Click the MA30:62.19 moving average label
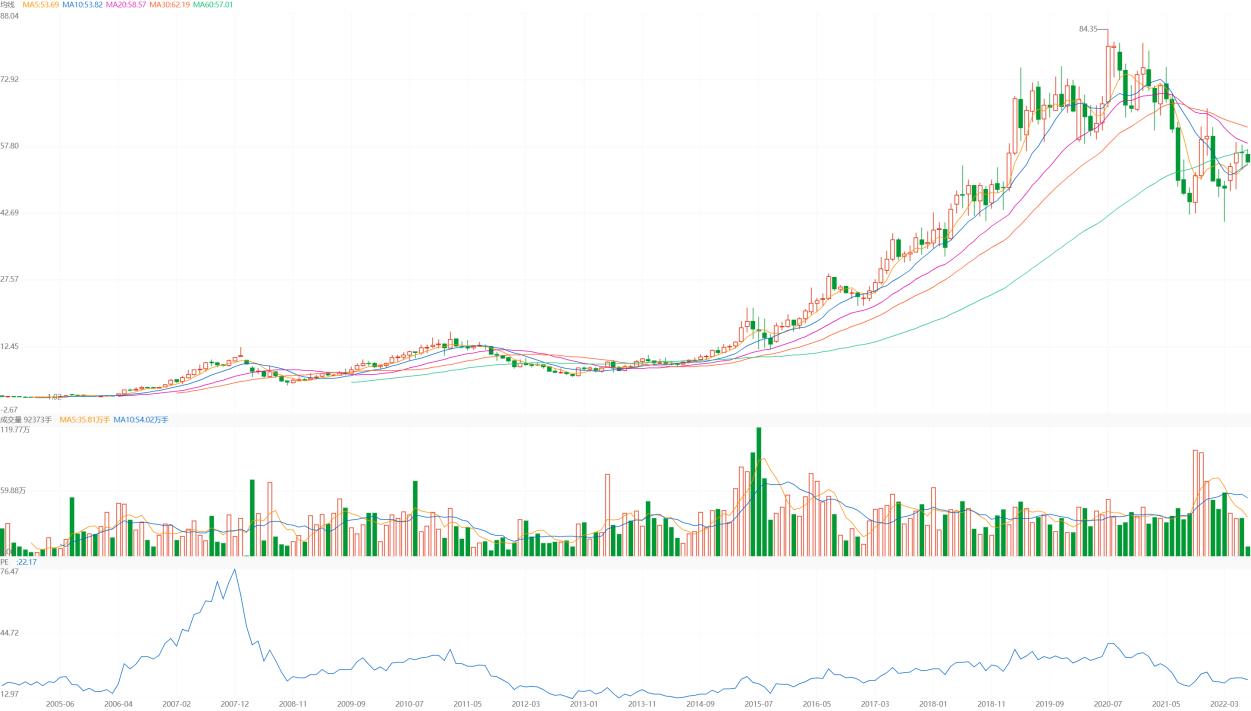 coord(170,5)
